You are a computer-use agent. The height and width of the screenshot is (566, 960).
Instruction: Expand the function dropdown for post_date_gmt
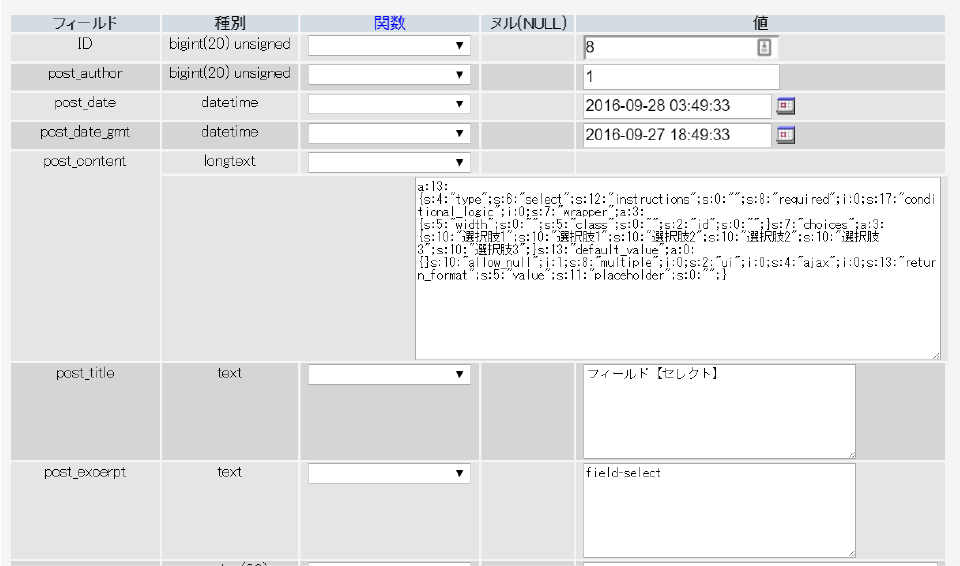point(389,133)
